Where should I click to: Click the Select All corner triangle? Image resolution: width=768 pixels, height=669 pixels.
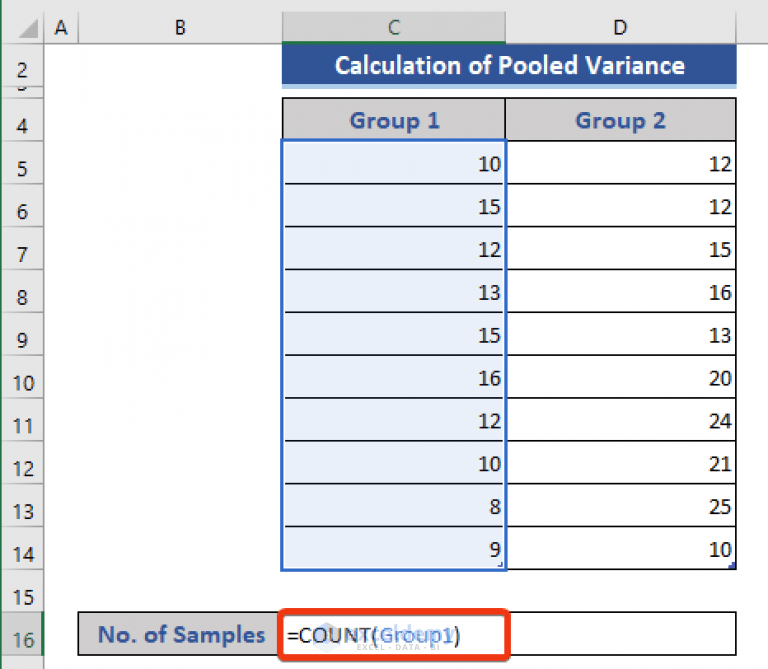[x=28, y=28]
